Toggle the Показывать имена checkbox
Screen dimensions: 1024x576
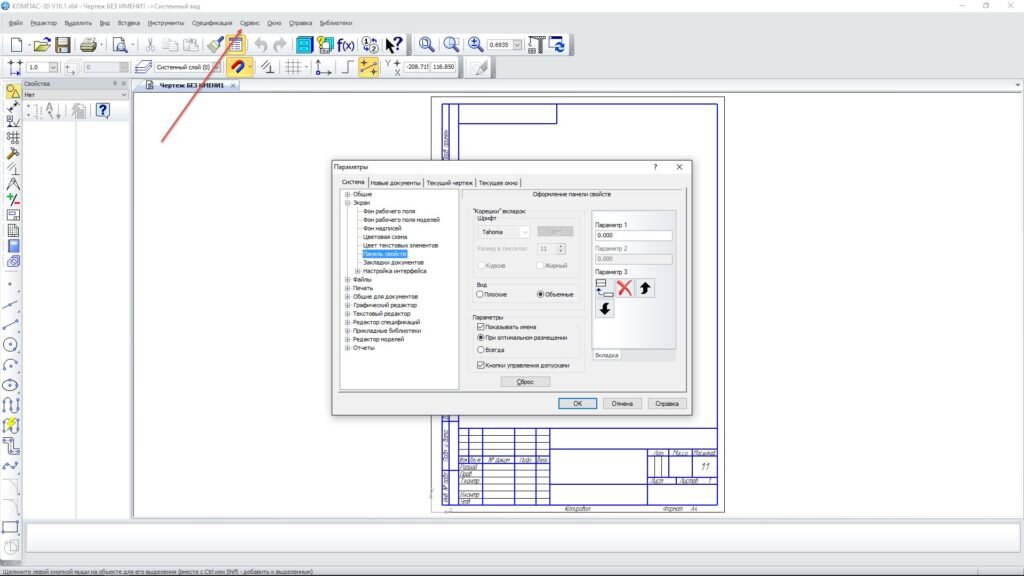(481, 327)
